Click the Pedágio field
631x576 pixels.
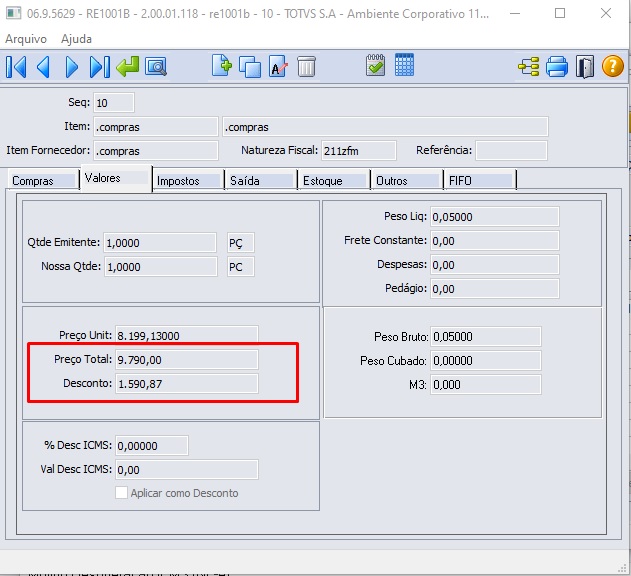point(495,289)
